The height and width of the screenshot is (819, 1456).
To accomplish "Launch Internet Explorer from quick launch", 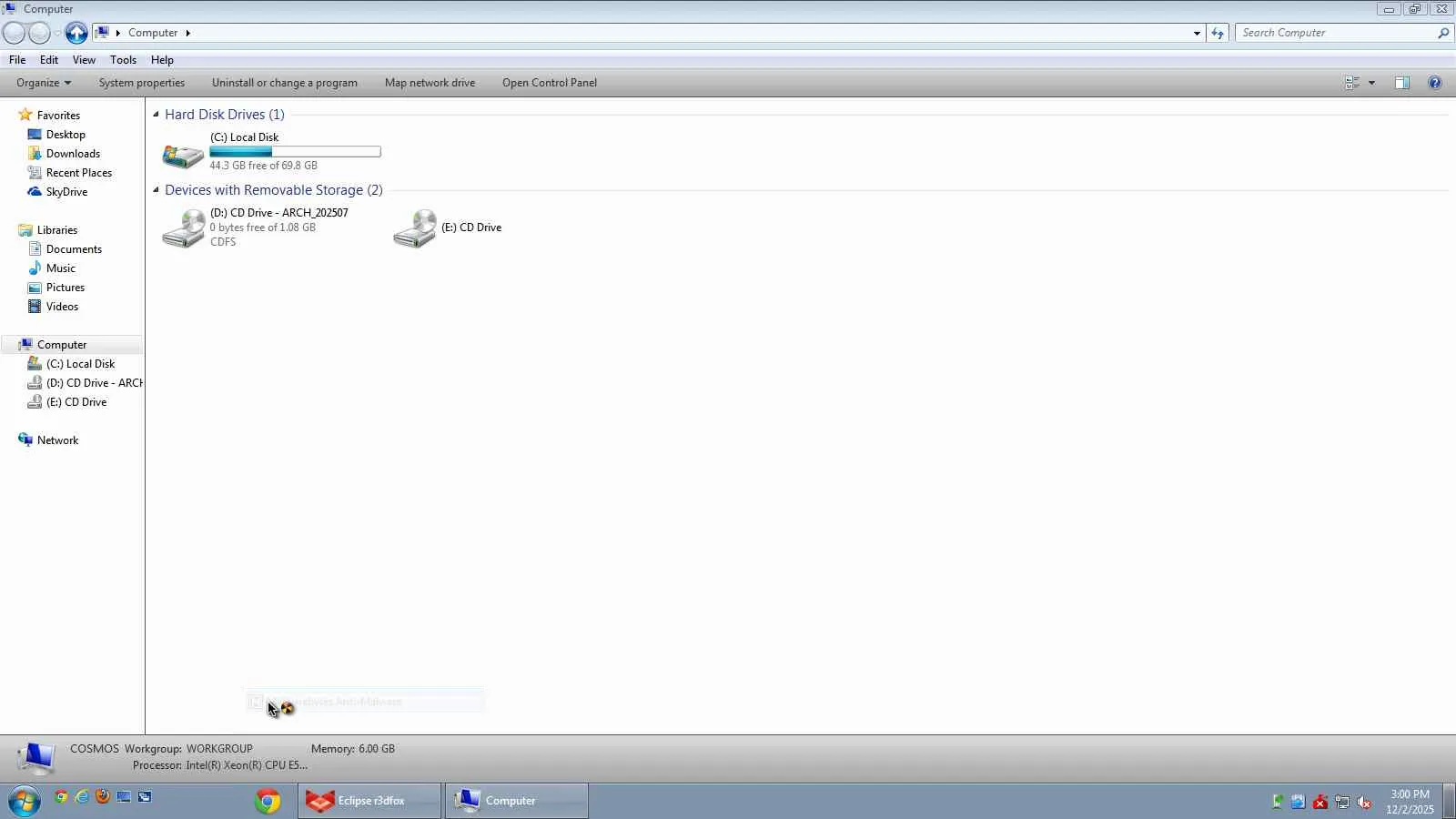I will 82,797.
